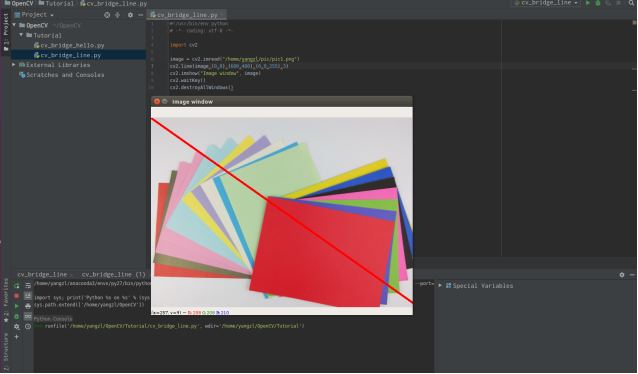Click Tutorial in the breadcrumb bar
This screenshot has height=374, width=638.
pyautogui.click(x=57, y=3)
